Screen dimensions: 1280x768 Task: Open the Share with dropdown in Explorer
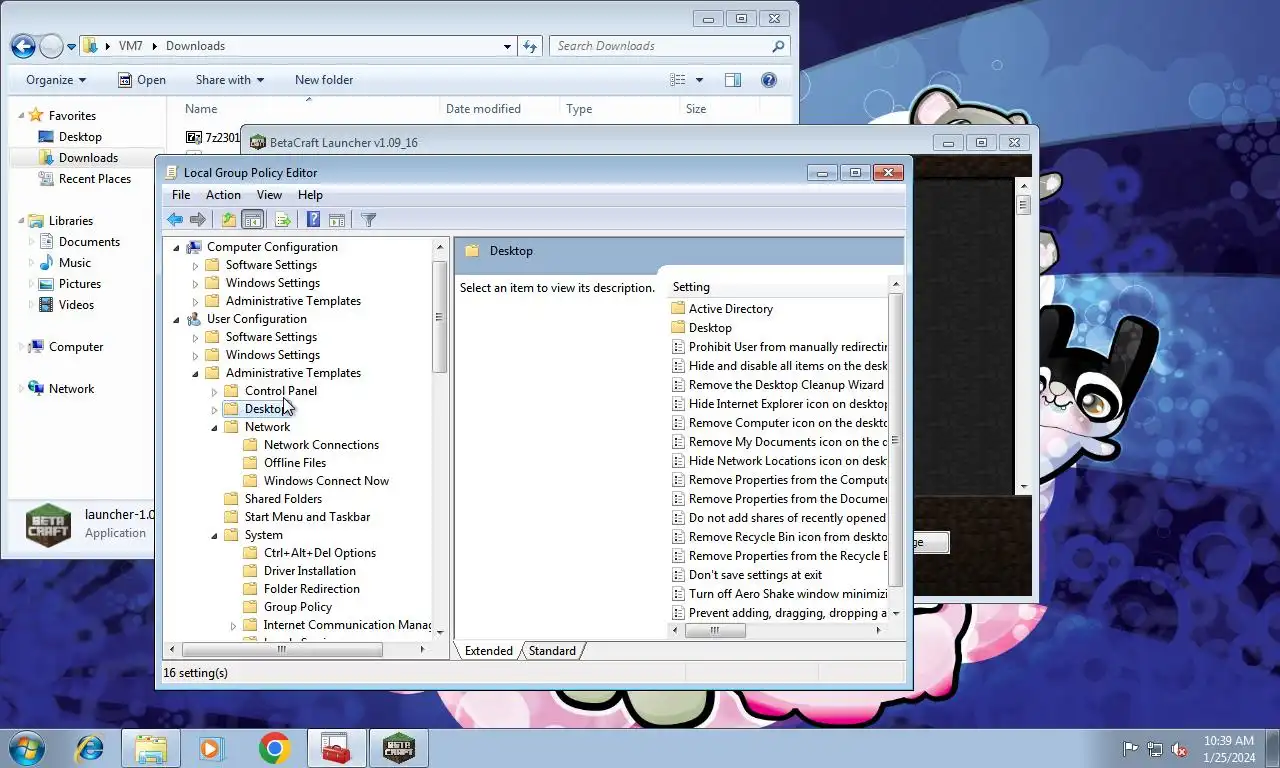(x=230, y=80)
